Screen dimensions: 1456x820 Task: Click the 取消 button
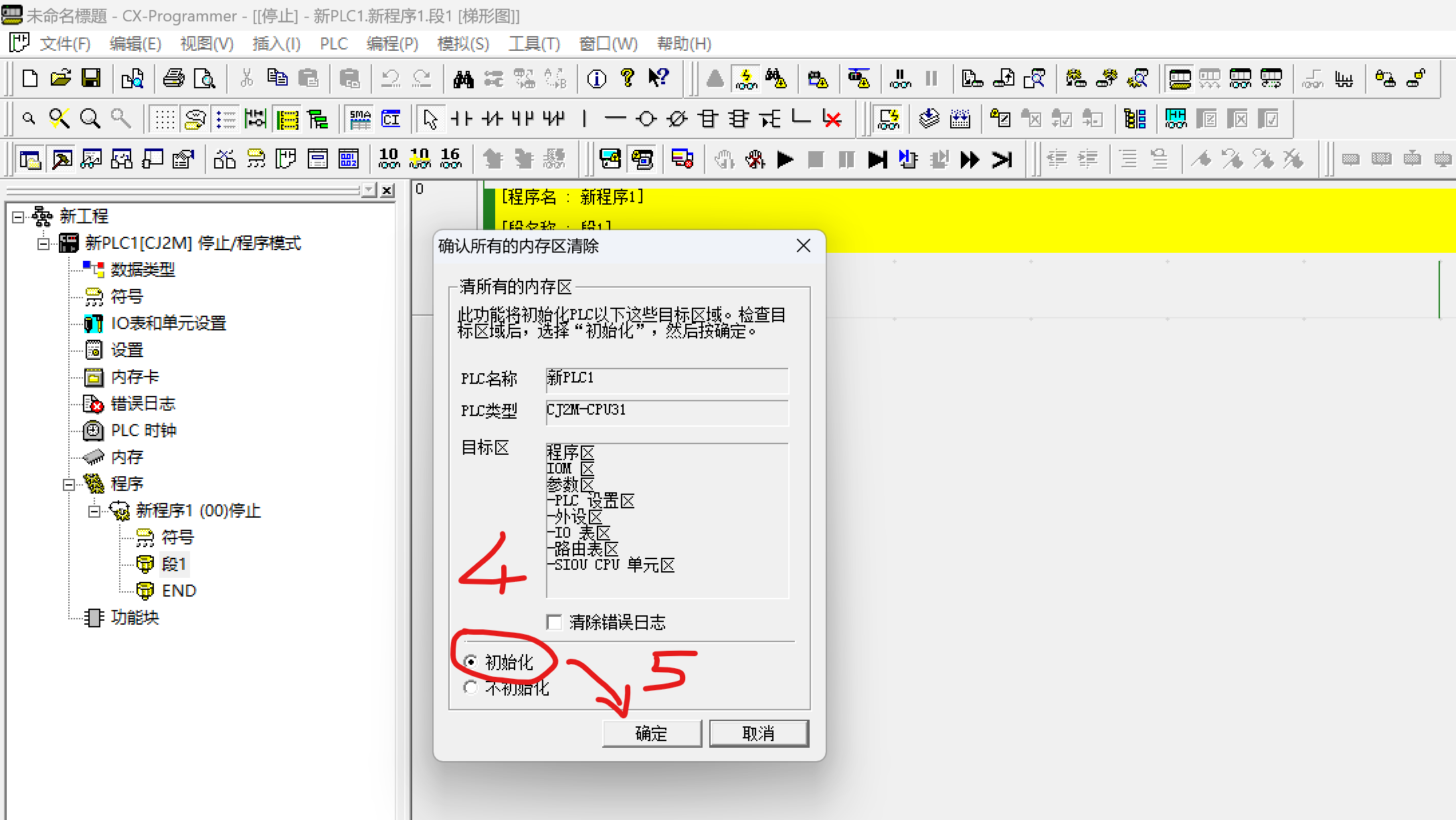758,734
